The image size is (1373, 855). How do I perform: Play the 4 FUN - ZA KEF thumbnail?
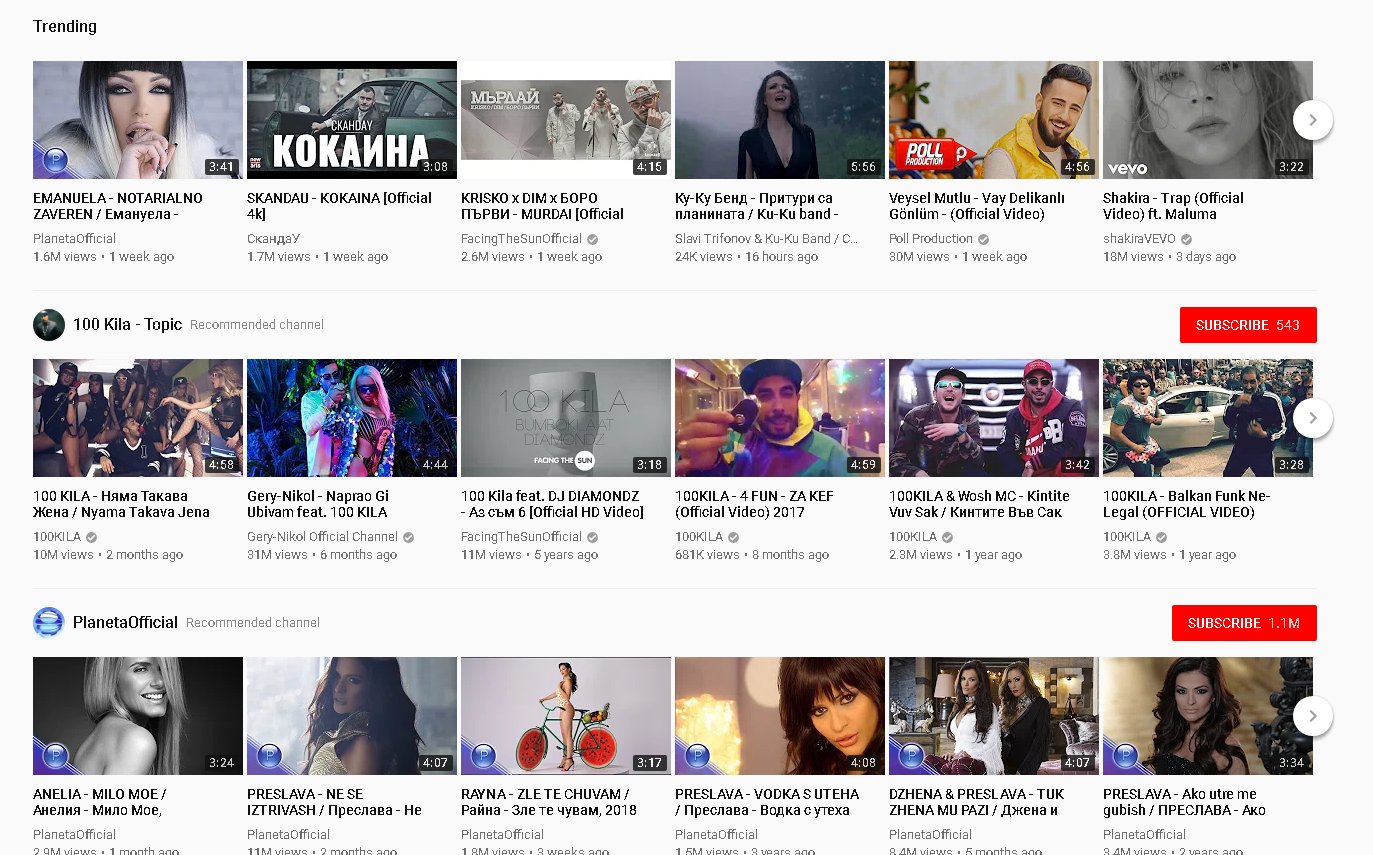[x=780, y=418]
